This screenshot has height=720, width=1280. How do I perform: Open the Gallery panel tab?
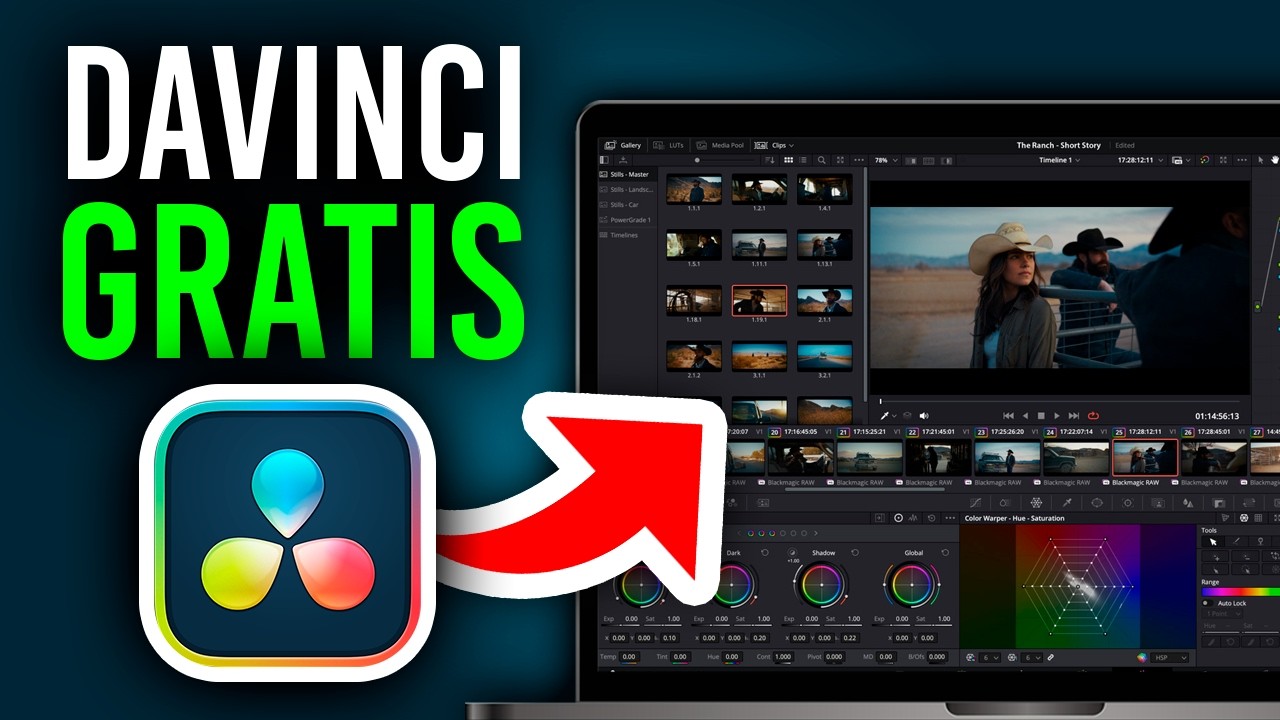click(622, 145)
